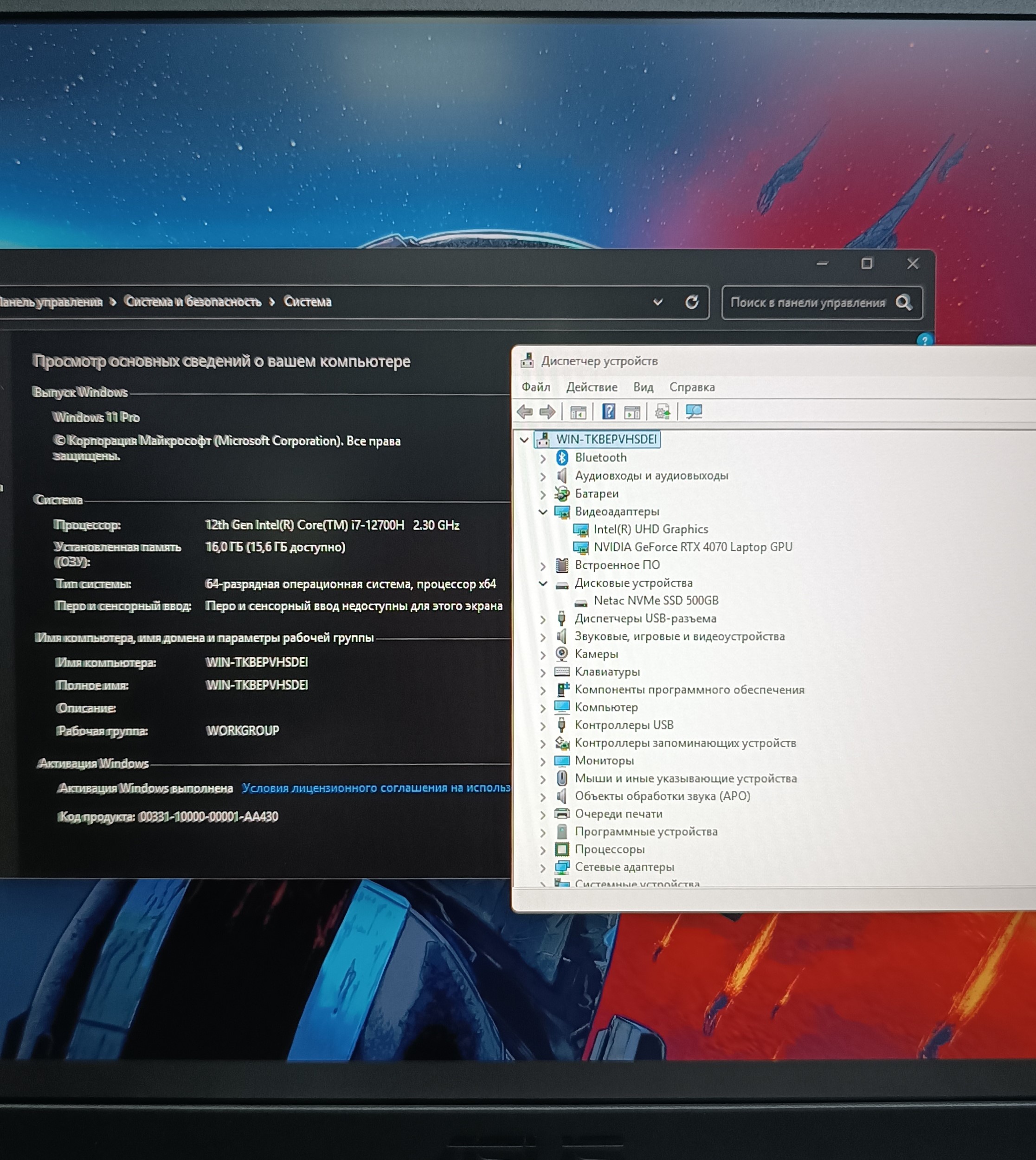Click the Control Panel search field
Screen dimensions: 1036x1160
click(x=807, y=303)
